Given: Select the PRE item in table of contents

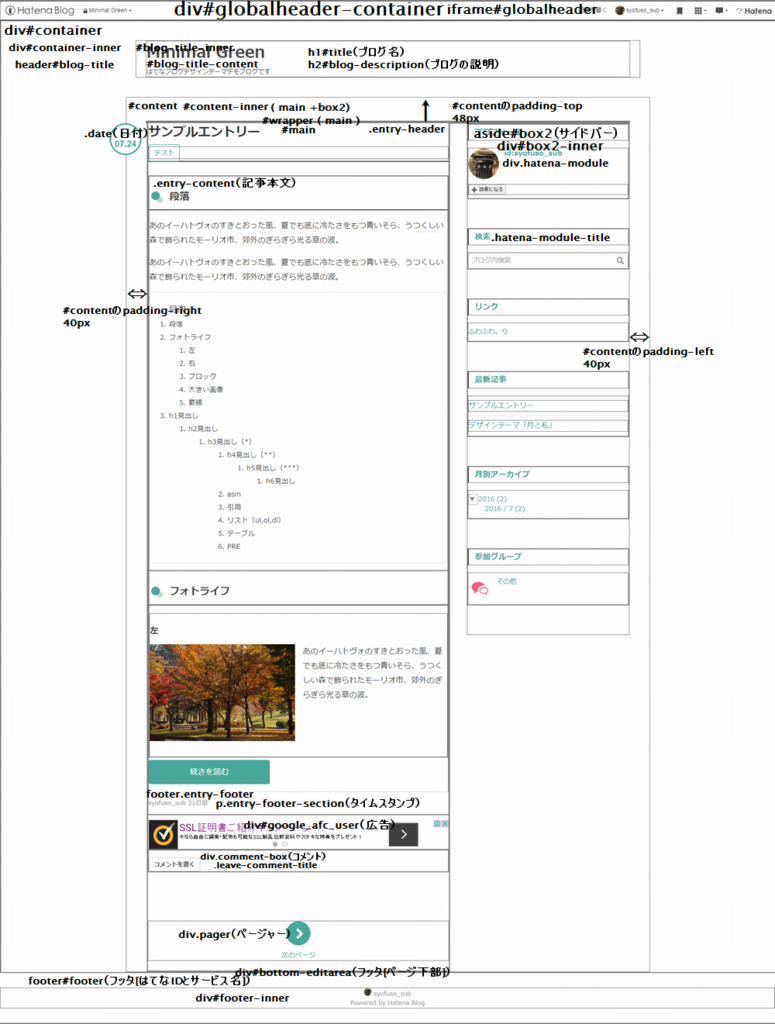Looking at the screenshot, I should click(x=234, y=546).
